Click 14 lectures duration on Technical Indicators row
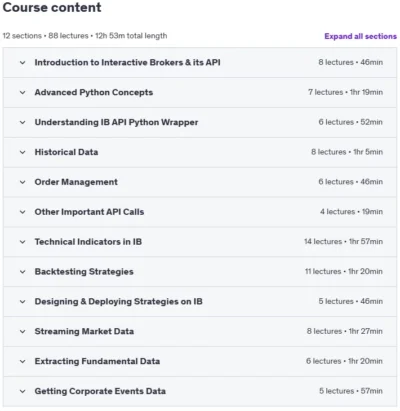Viewport: 400px width, 411px height. coord(343,242)
